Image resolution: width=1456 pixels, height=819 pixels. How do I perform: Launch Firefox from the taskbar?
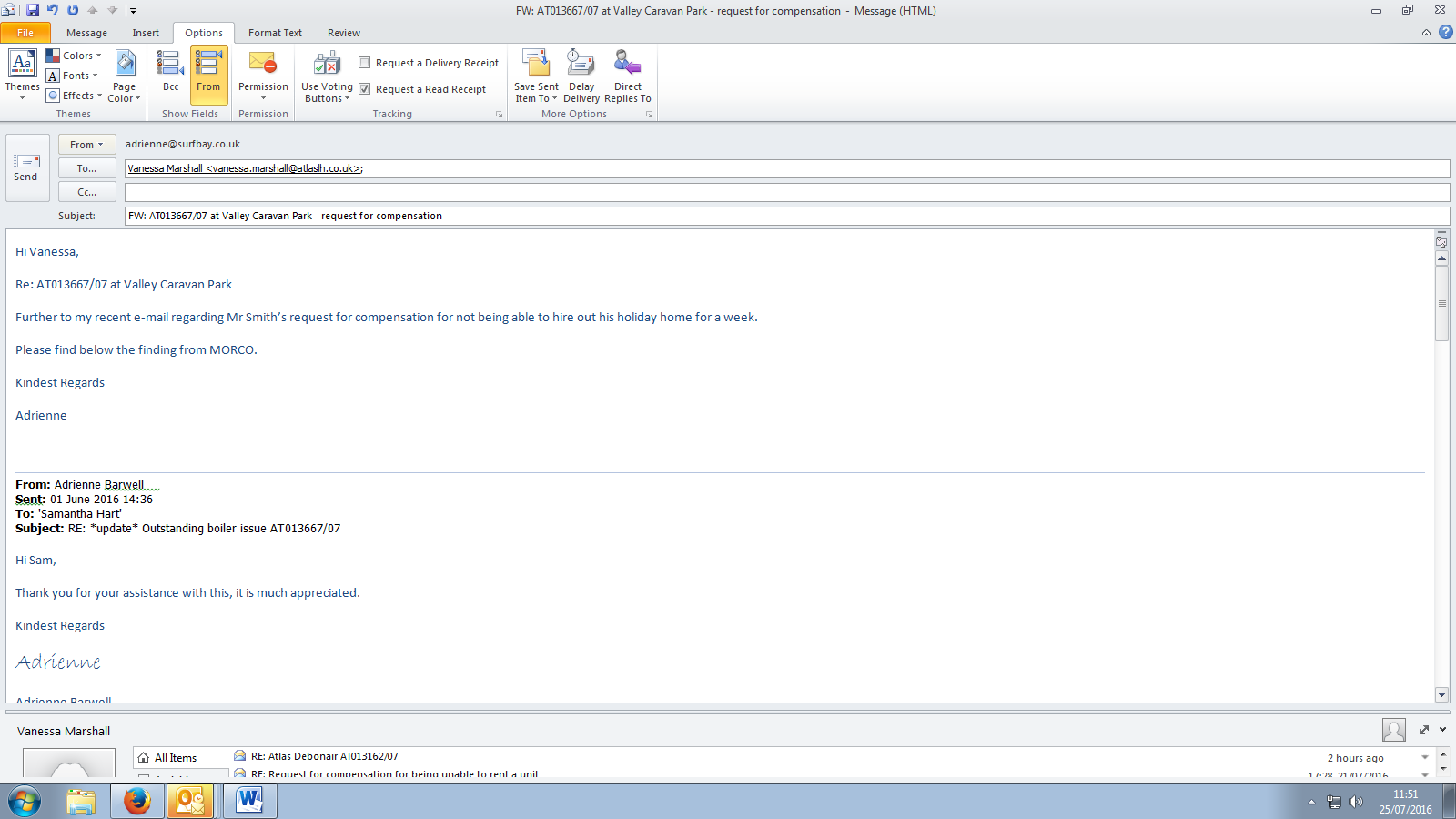[137, 802]
